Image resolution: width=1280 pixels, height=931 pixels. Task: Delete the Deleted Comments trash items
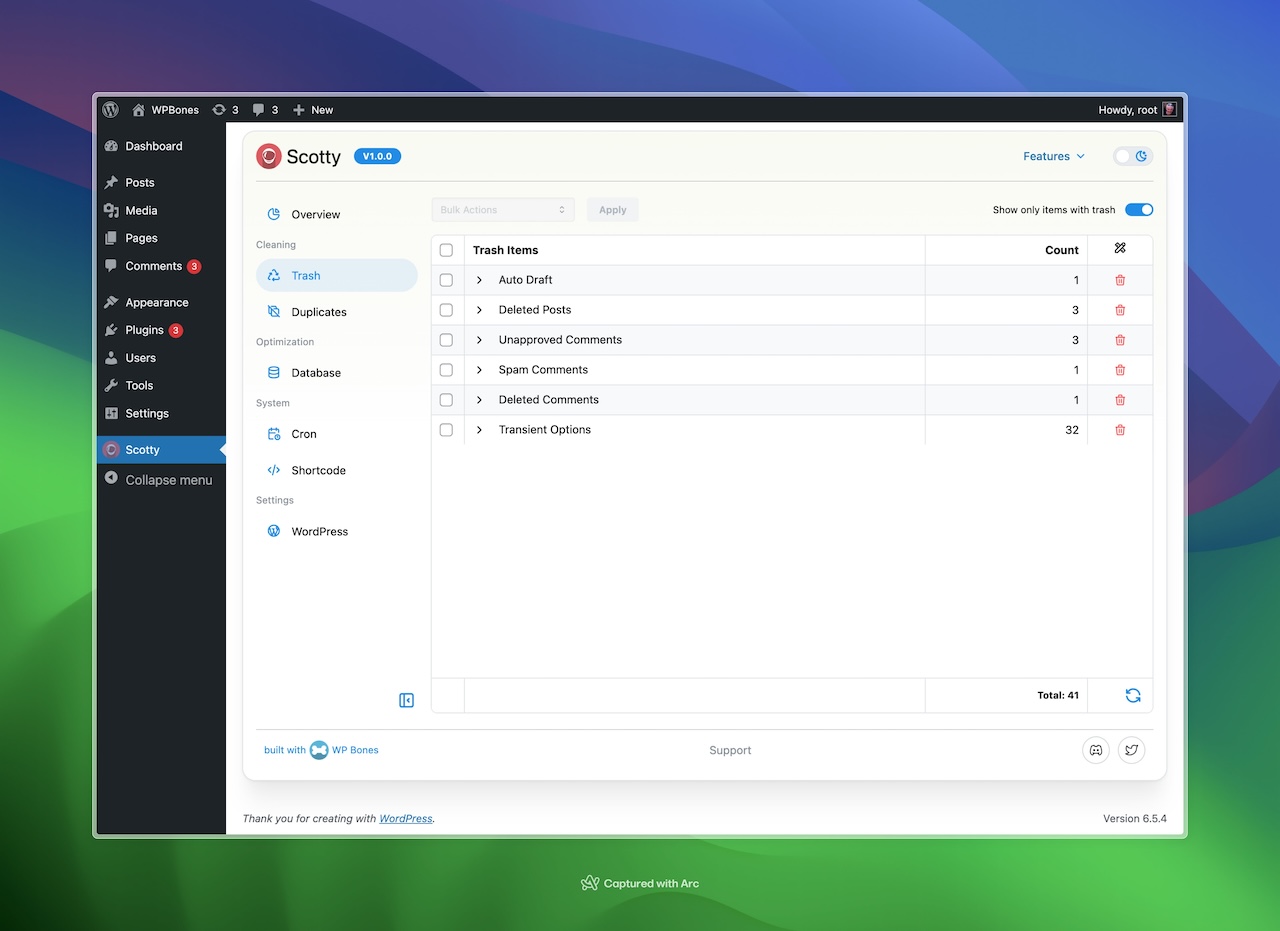pyautogui.click(x=1120, y=400)
